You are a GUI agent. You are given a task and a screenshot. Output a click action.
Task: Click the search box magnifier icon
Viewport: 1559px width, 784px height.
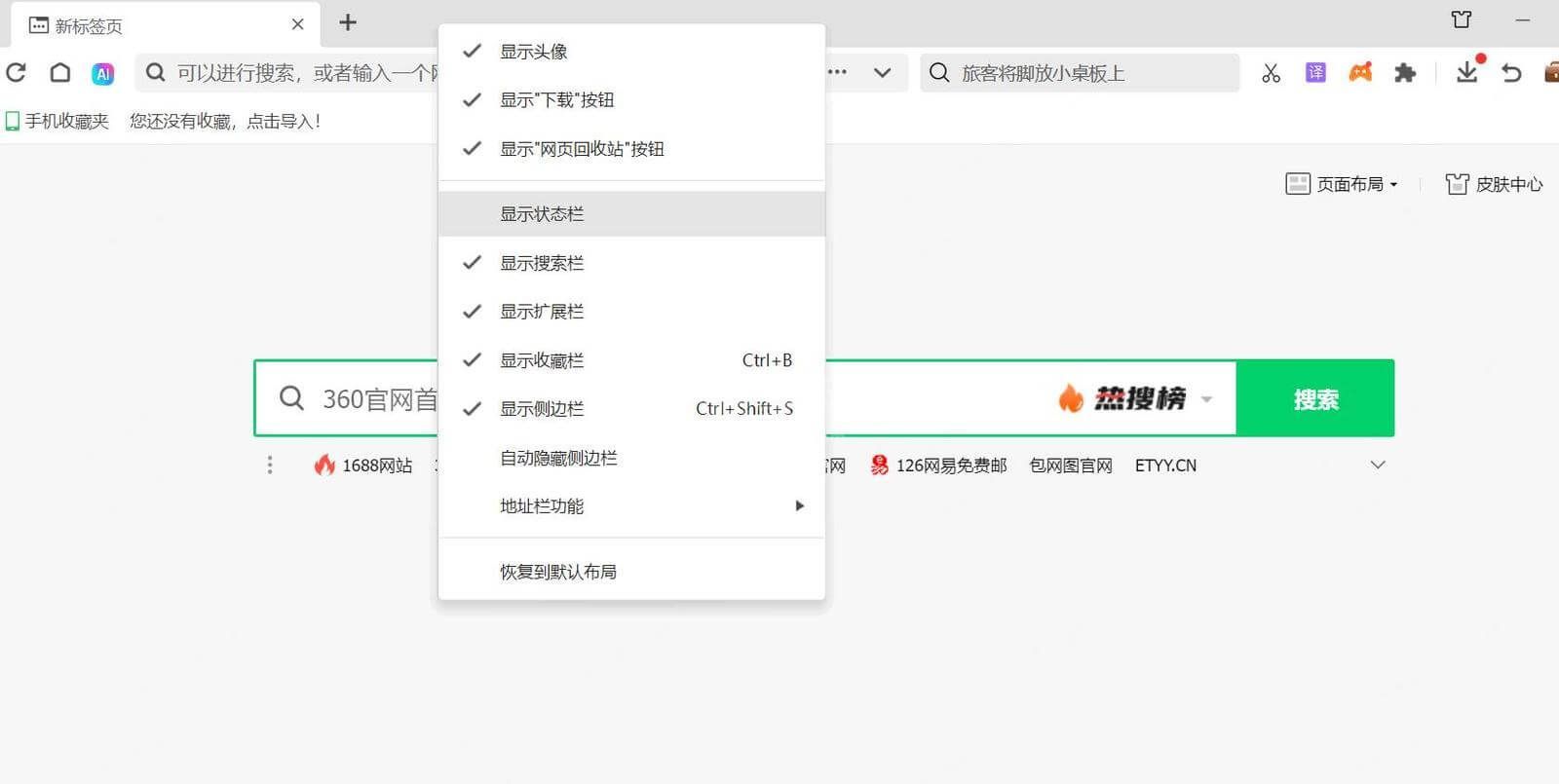pos(939,73)
